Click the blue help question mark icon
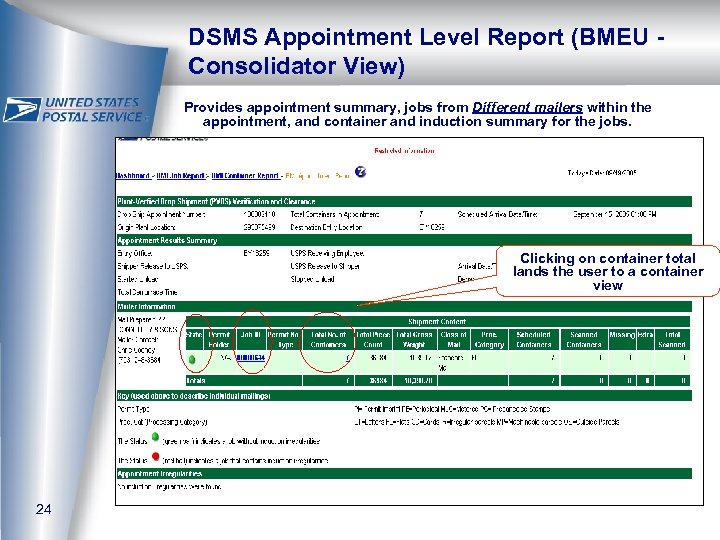Viewport: 720px width, 540px height. tap(360, 172)
